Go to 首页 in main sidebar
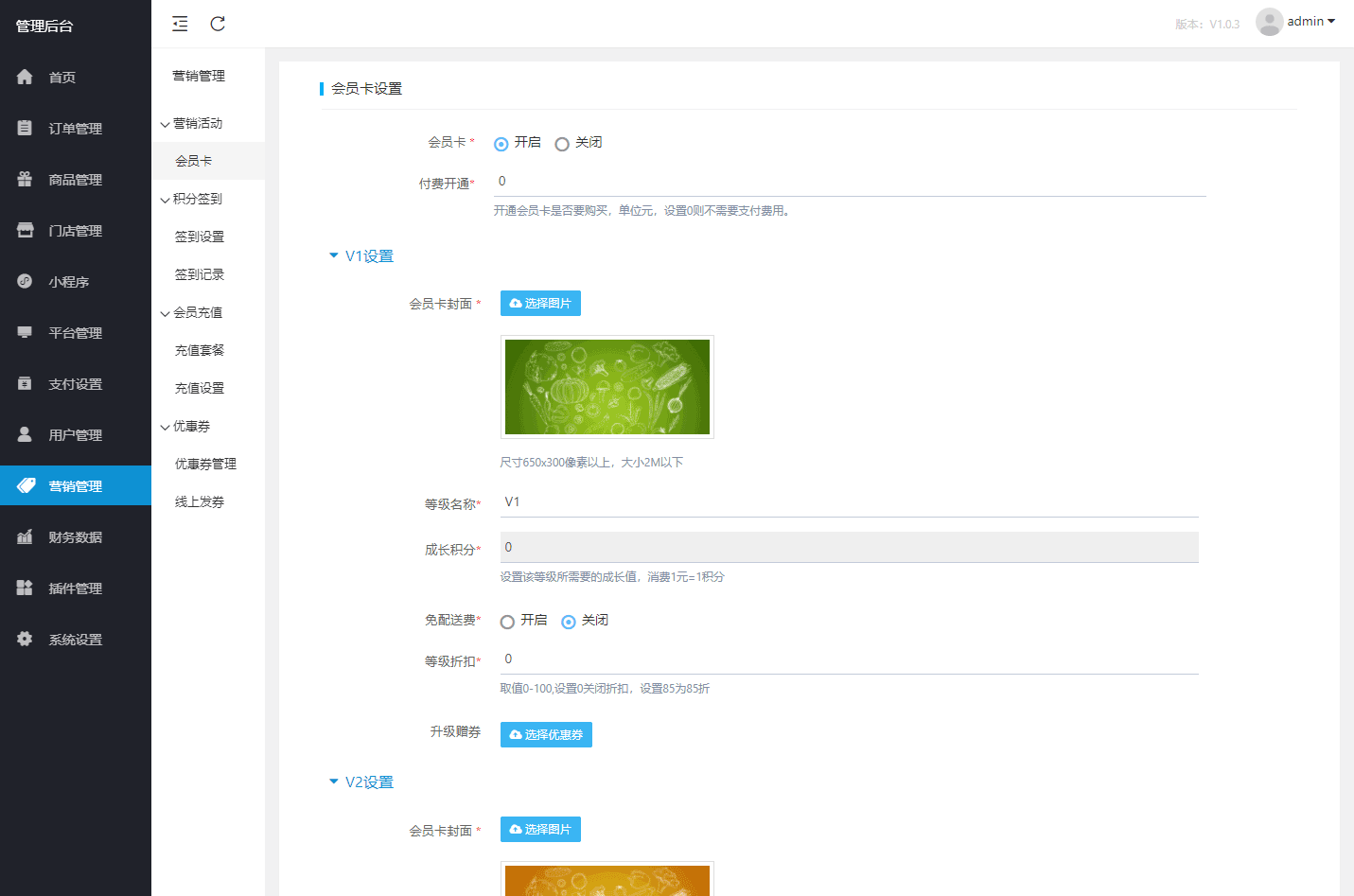This screenshot has width=1354, height=896. tap(76, 77)
